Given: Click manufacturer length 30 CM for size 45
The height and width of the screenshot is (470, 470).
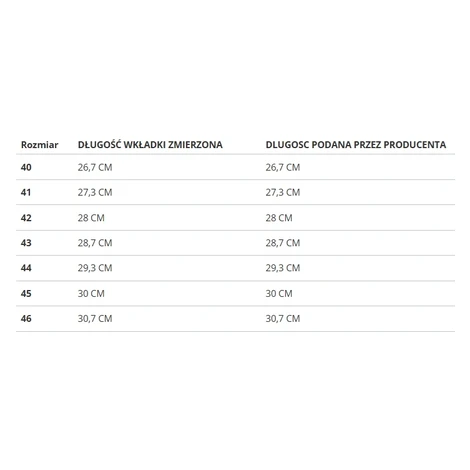Looking at the screenshot, I should tap(279, 294).
